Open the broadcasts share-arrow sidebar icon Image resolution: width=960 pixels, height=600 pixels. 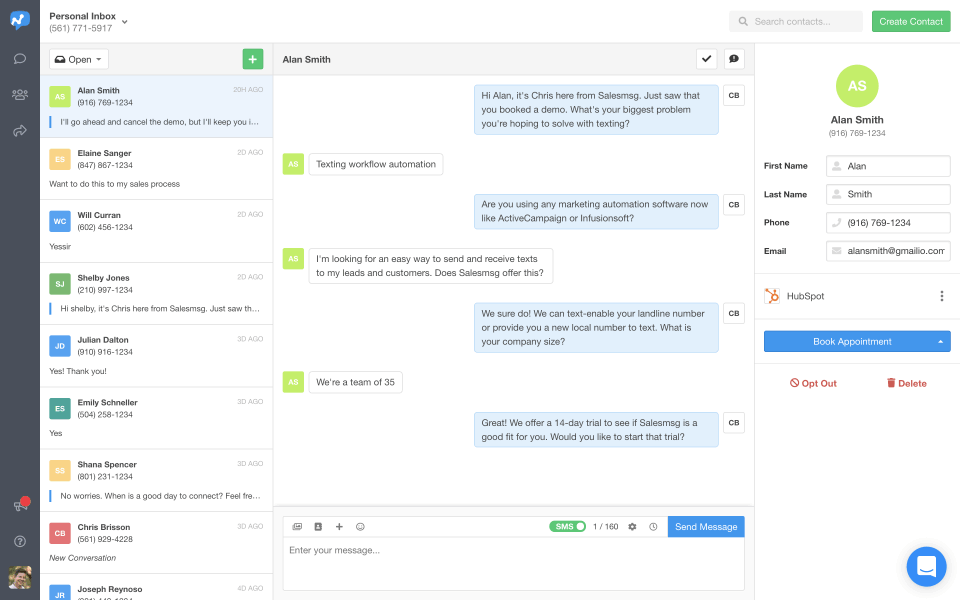click(x=20, y=130)
